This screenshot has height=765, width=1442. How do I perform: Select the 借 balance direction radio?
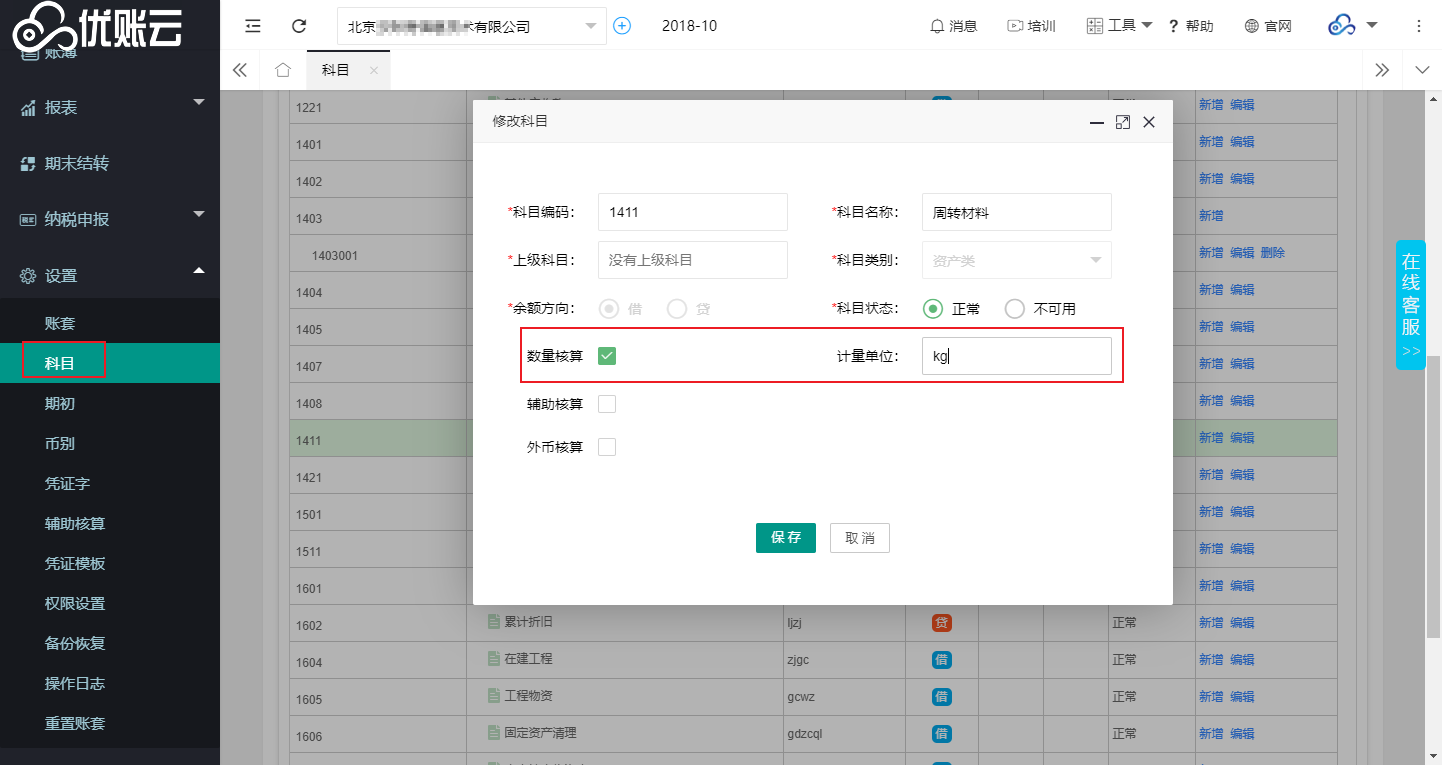point(608,309)
